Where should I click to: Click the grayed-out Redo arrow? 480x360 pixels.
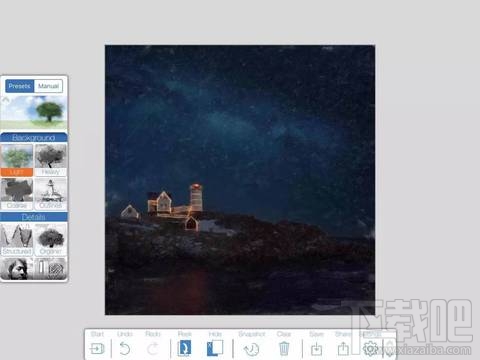[153, 349]
